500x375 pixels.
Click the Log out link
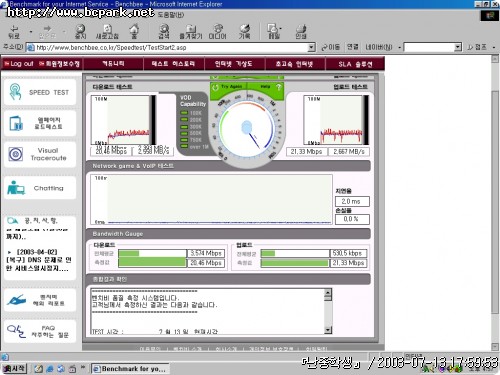click(19, 63)
